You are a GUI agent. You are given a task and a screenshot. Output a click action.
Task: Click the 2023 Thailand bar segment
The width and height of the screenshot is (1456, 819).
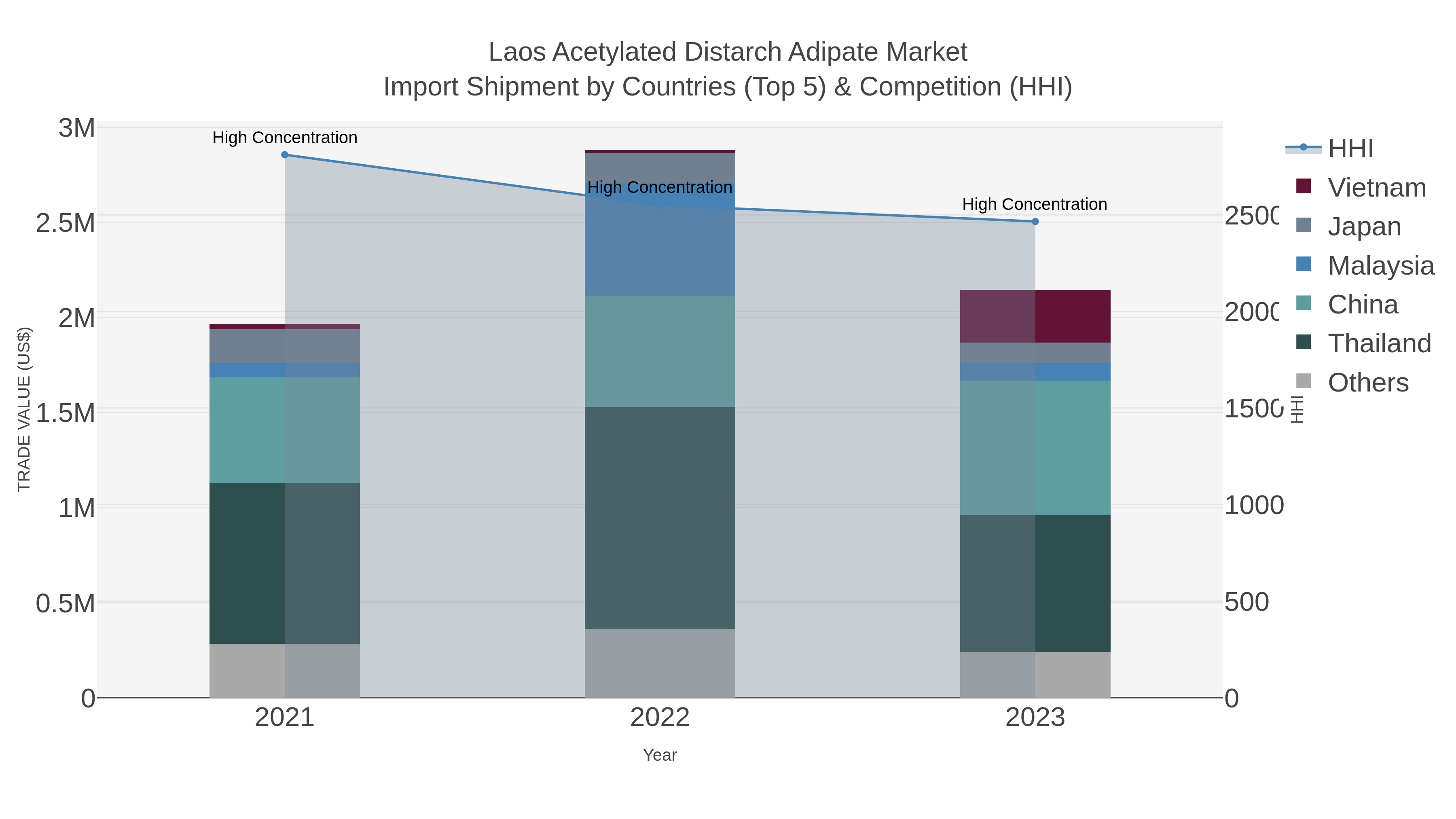pos(1035,584)
